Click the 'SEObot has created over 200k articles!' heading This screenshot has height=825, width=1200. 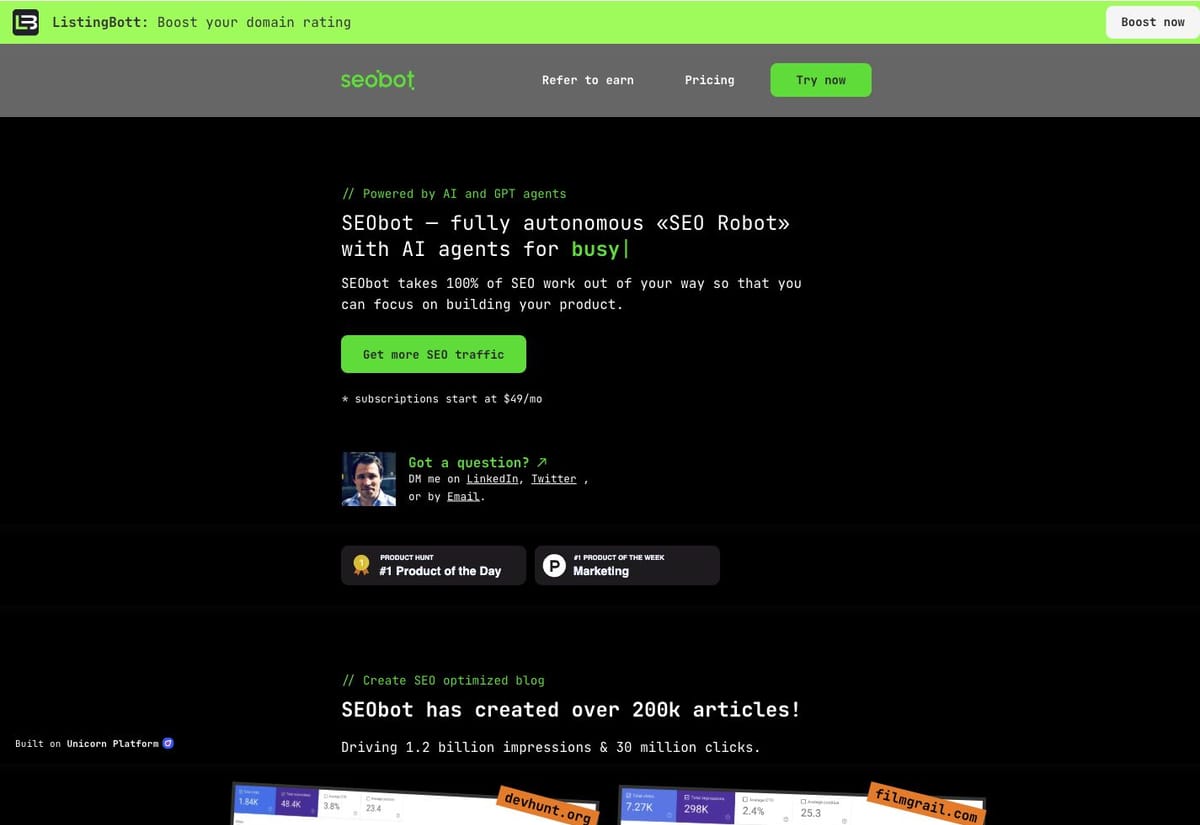pos(570,709)
